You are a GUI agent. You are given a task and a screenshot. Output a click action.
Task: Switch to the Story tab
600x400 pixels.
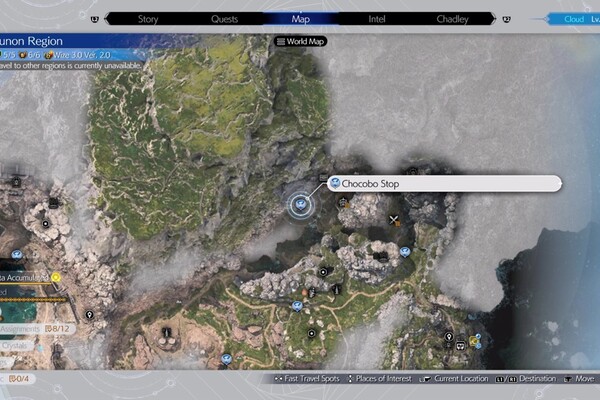[x=148, y=19]
